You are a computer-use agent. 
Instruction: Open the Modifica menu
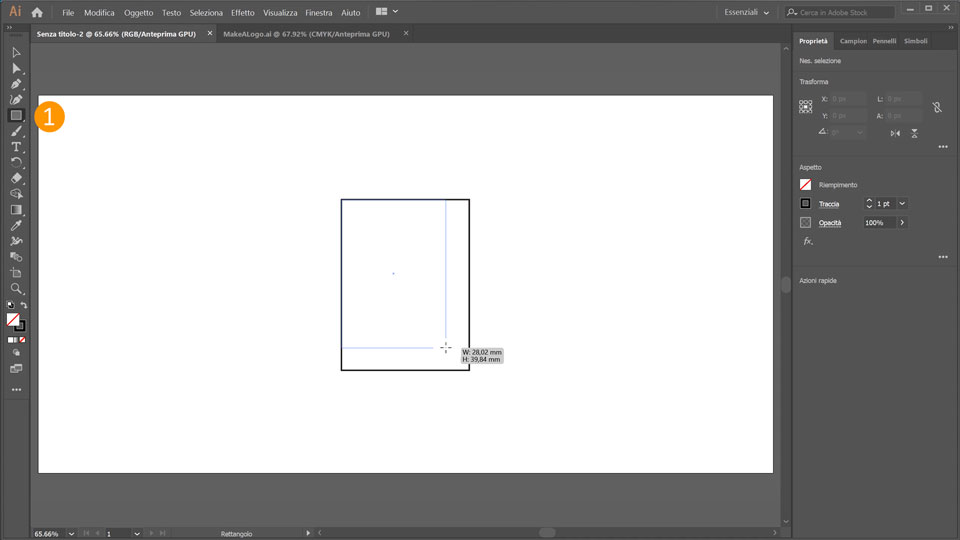(99, 12)
